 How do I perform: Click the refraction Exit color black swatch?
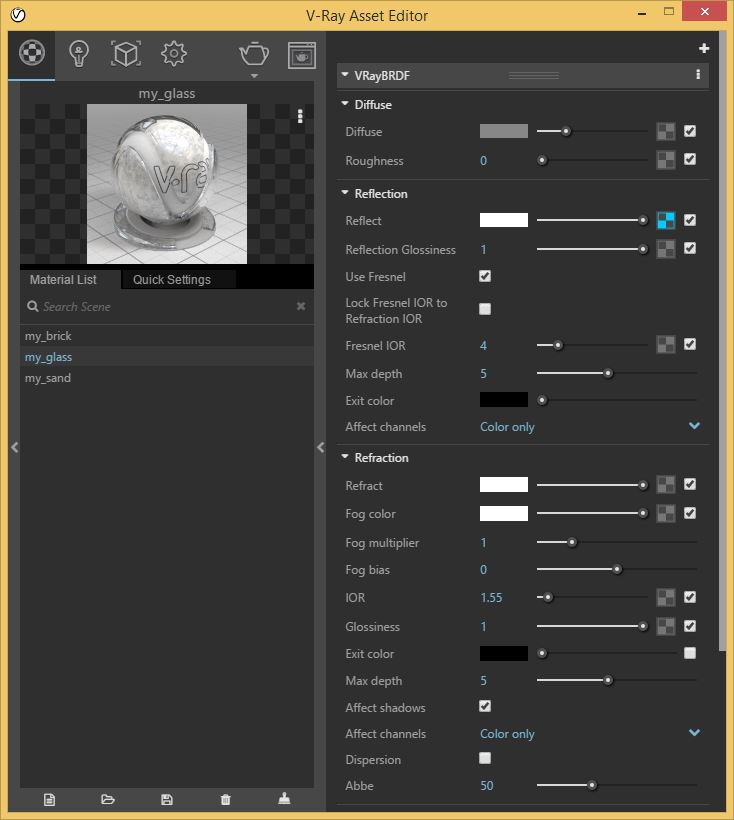point(503,653)
